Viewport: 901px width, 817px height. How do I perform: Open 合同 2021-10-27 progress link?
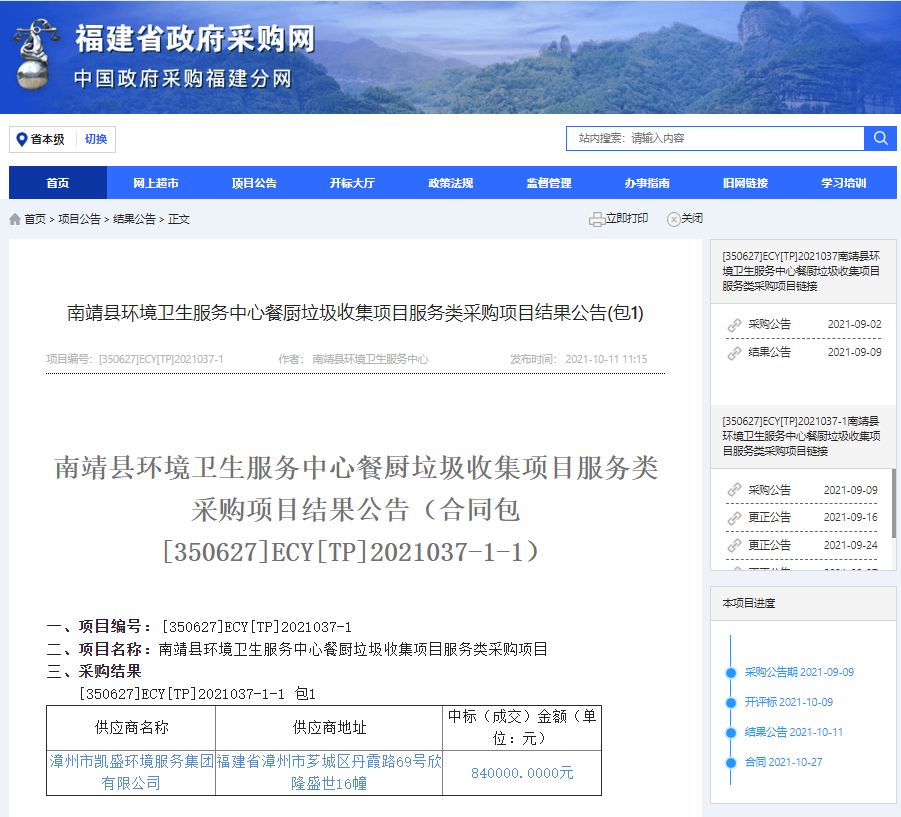click(784, 762)
